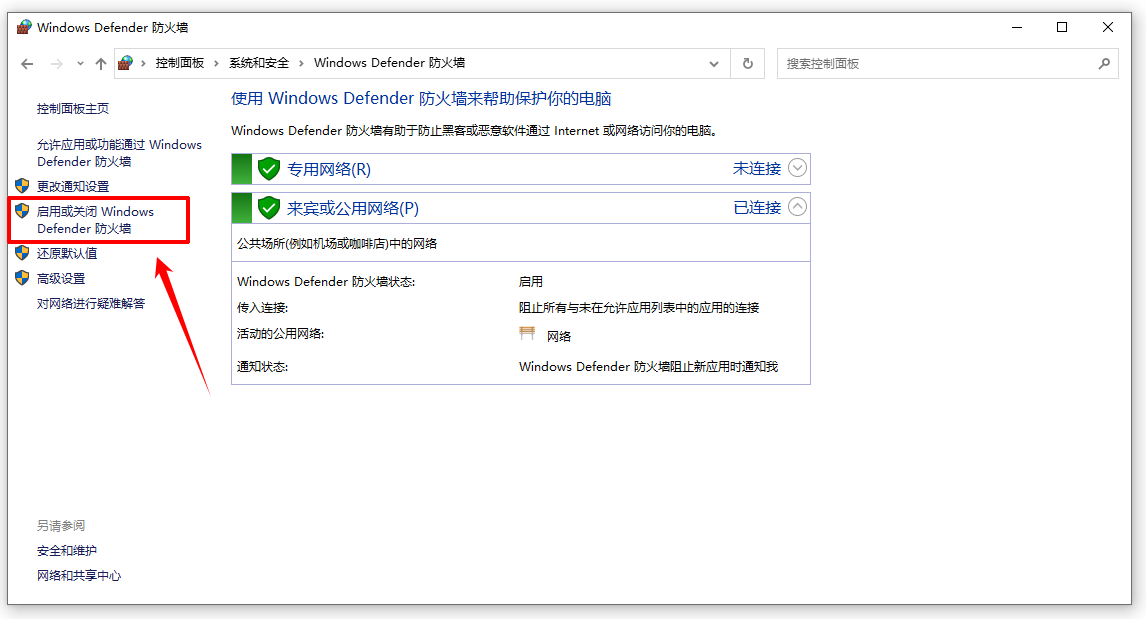
Task: Click 来宾或公用网络(P) heading
Action: tap(353, 208)
